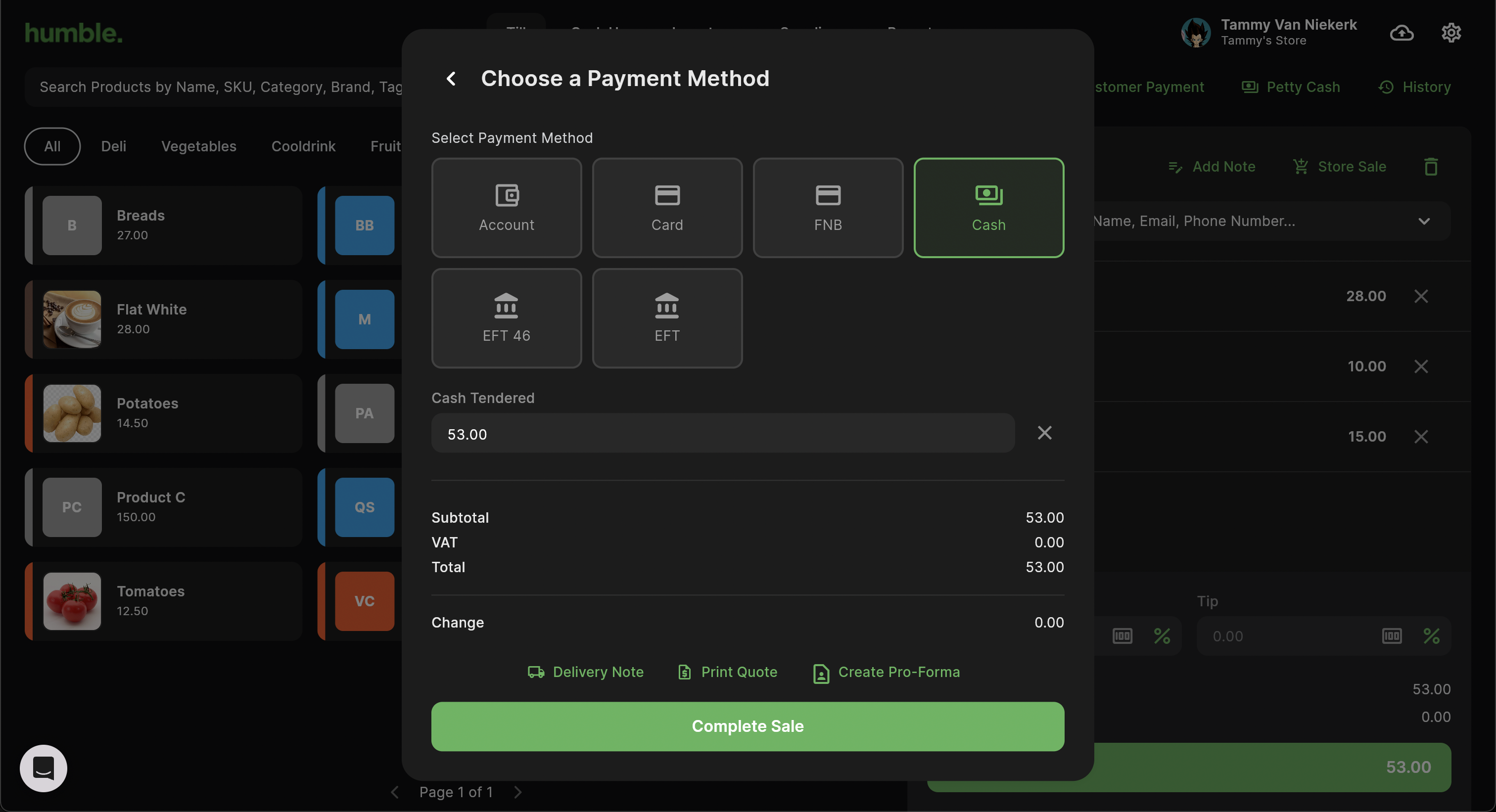Image resolution: width=1496 pixels, height=812 pixels.
Task: Expand the customer search dropdown
Action: (x=1424, y=221)
